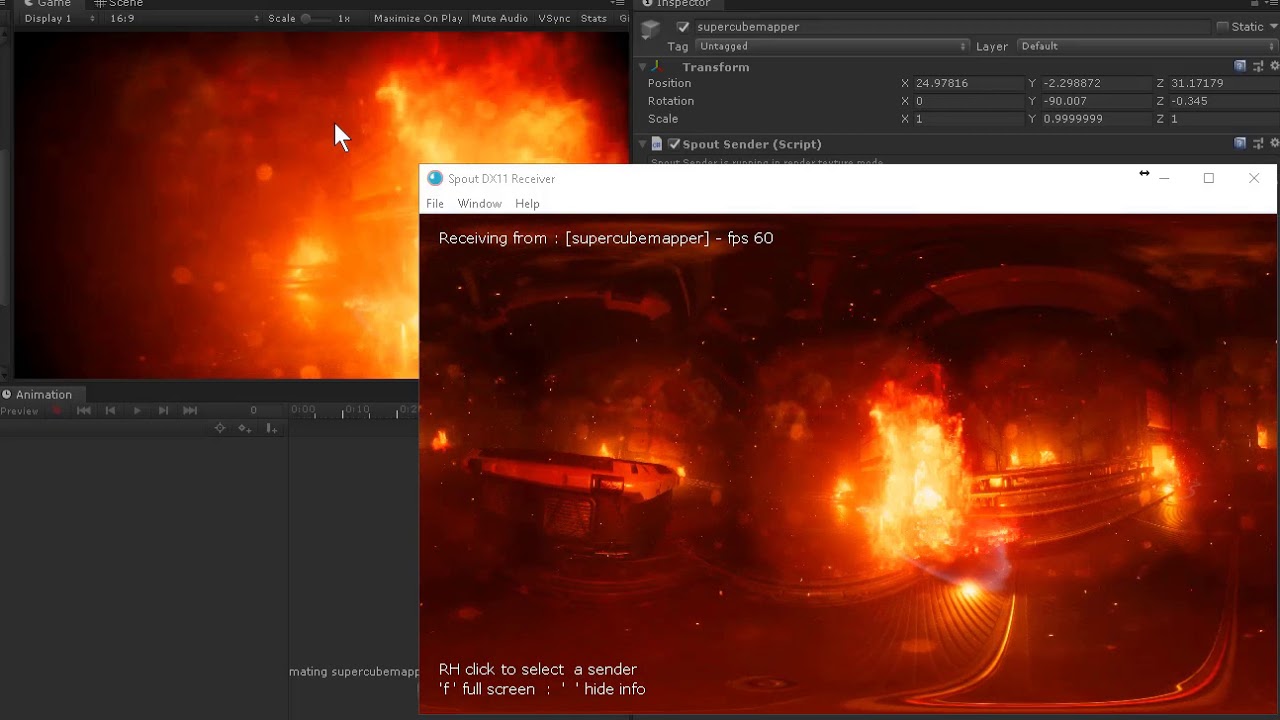Click the Add Event icon
Screen dimensions: 1280x720
click(271, 428)
